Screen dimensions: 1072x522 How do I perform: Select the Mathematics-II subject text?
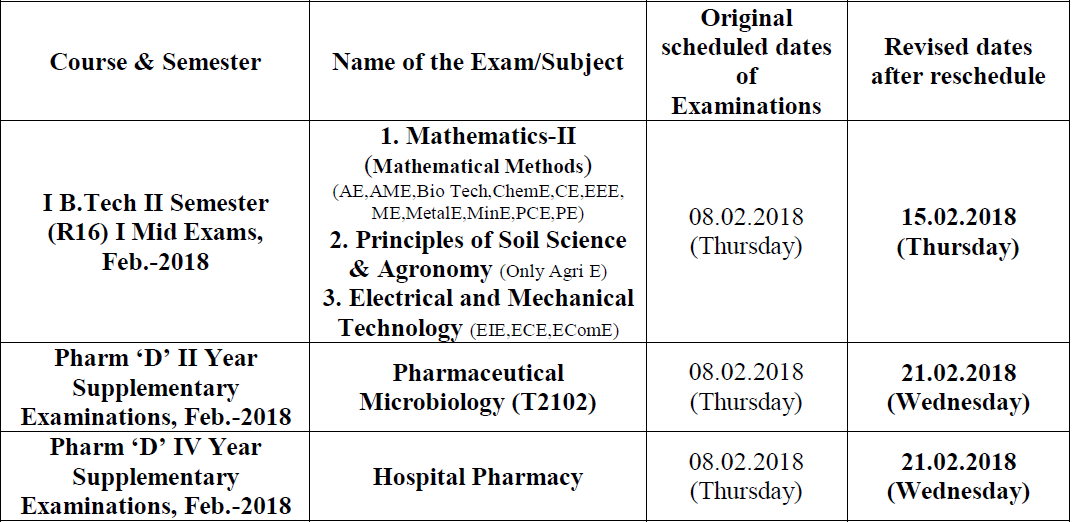coord(478,136)
